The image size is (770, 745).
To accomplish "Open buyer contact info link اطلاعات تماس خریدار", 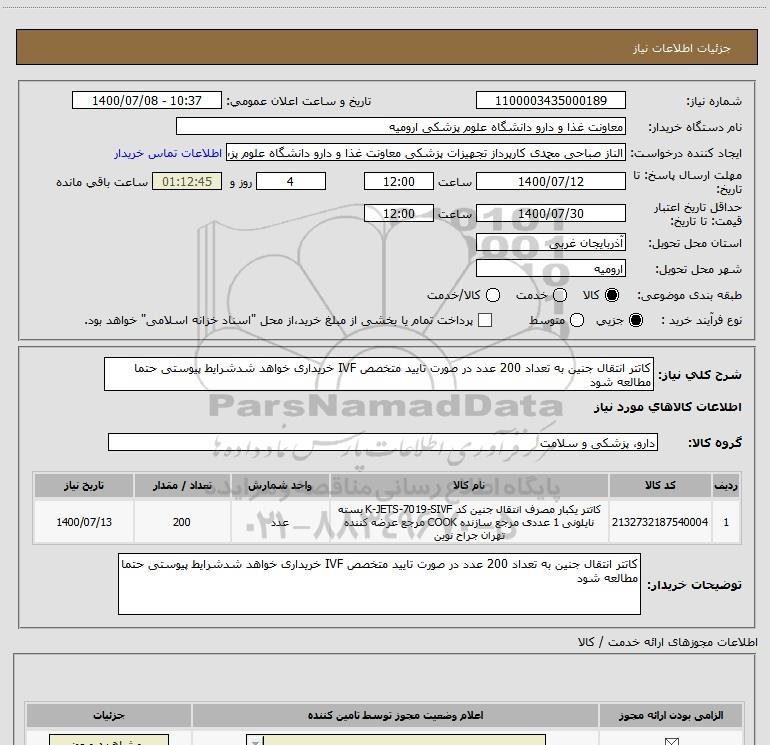I will click(168, 153).
